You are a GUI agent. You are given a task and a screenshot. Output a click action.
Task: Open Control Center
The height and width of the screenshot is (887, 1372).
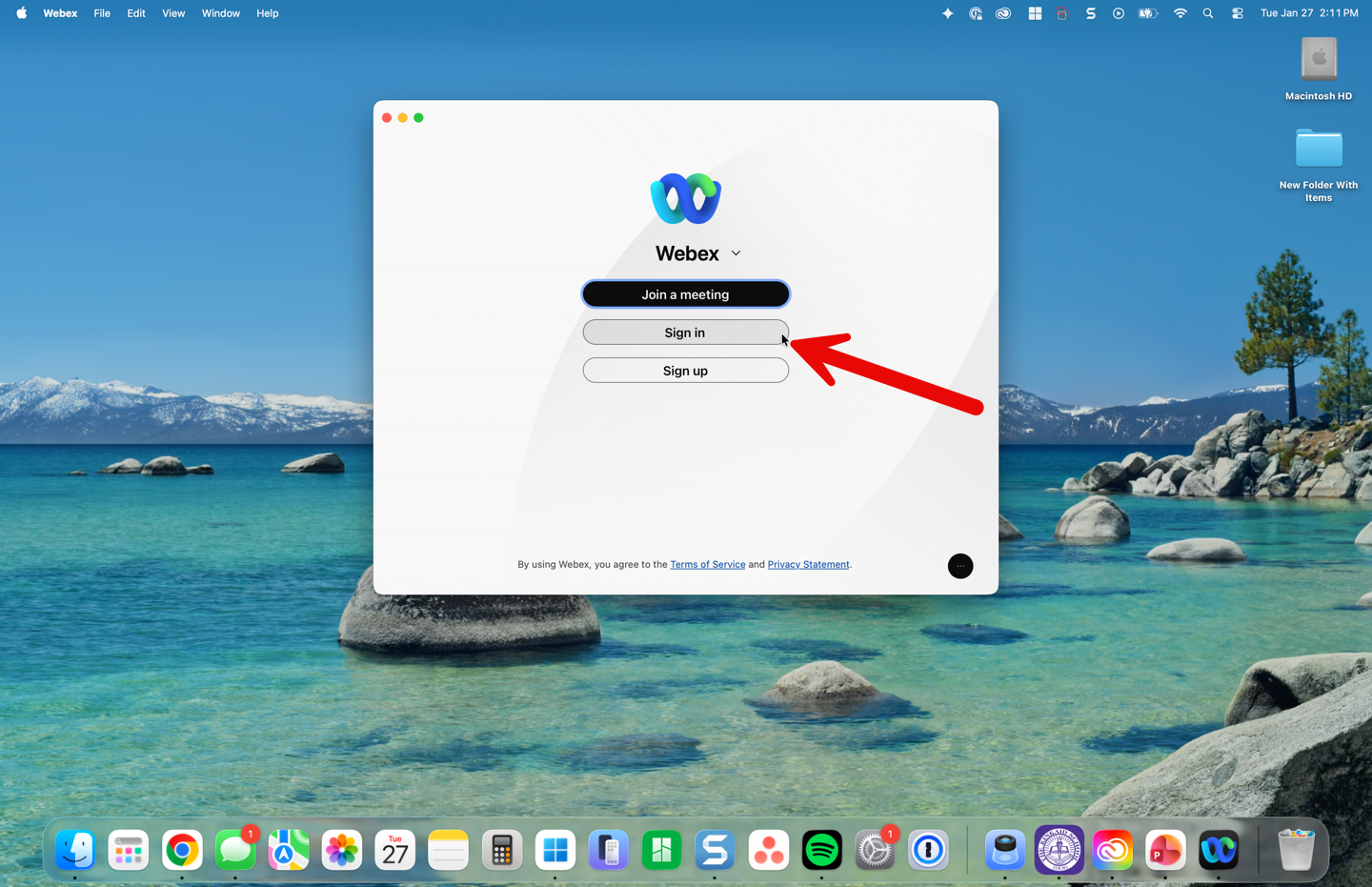pos(1238,13)
